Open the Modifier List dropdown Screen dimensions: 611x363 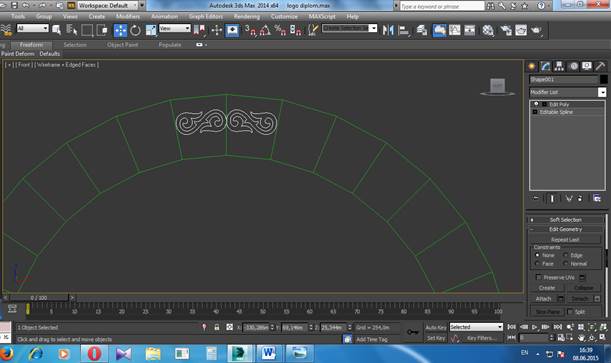(568, 92)
